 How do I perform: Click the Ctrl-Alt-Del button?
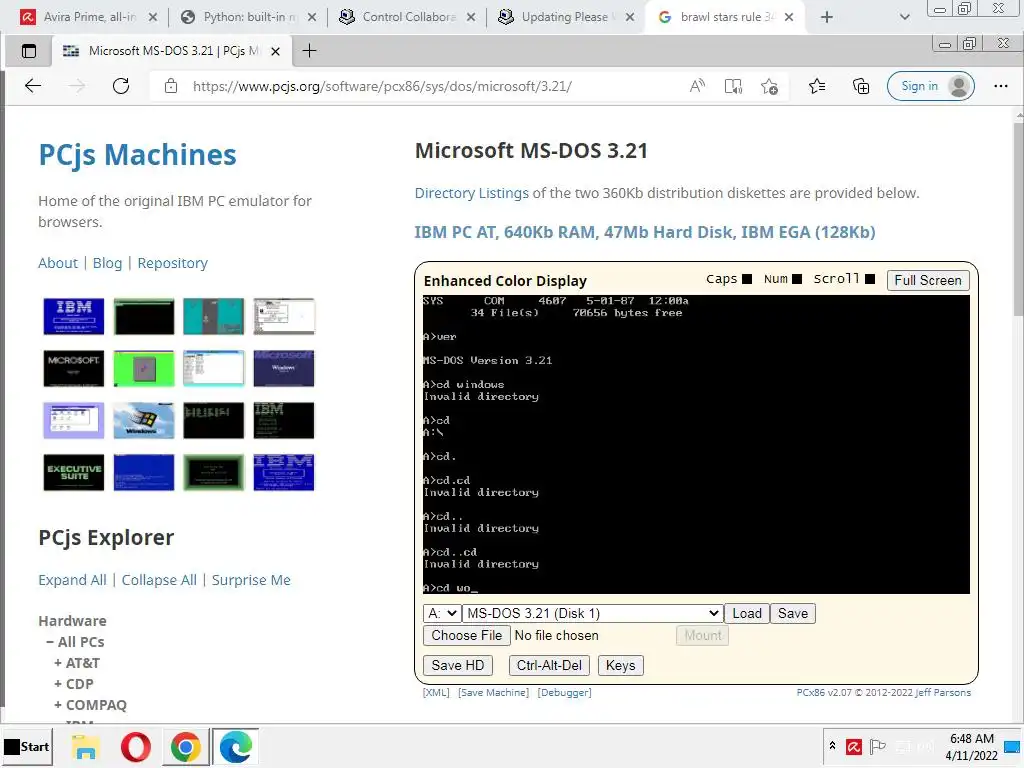click(x=549, y=665)
